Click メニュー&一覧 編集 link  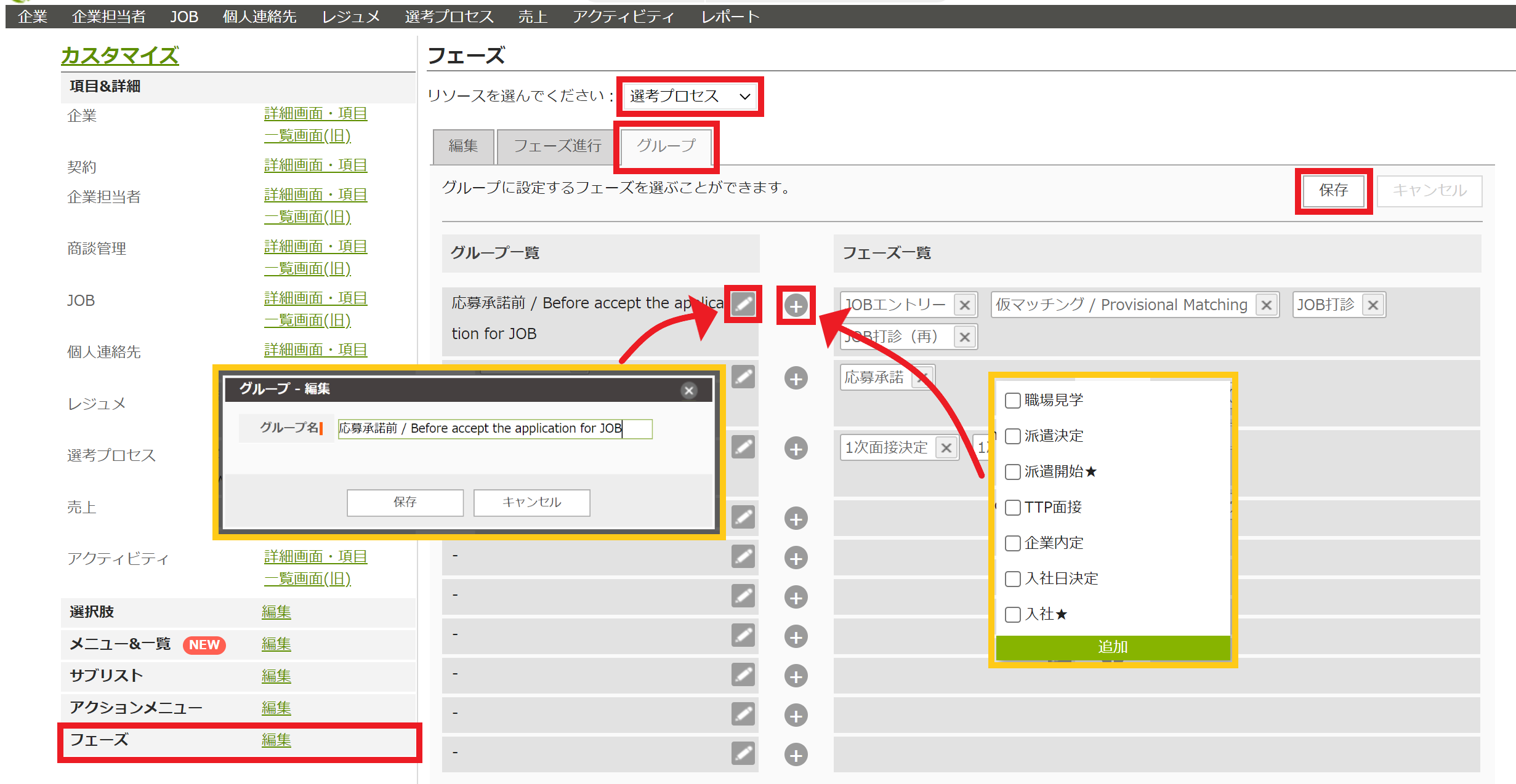276,644
